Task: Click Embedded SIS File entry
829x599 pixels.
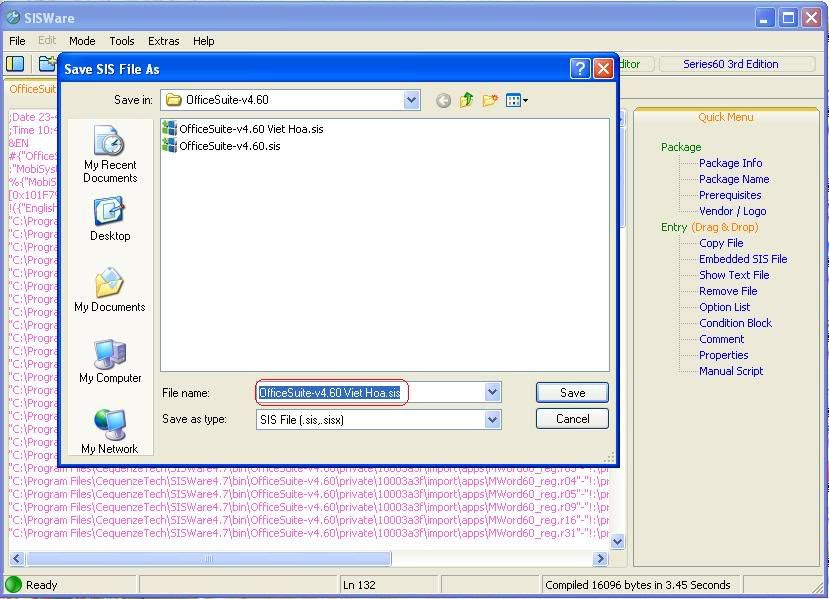Action: (x=743, y=259)
